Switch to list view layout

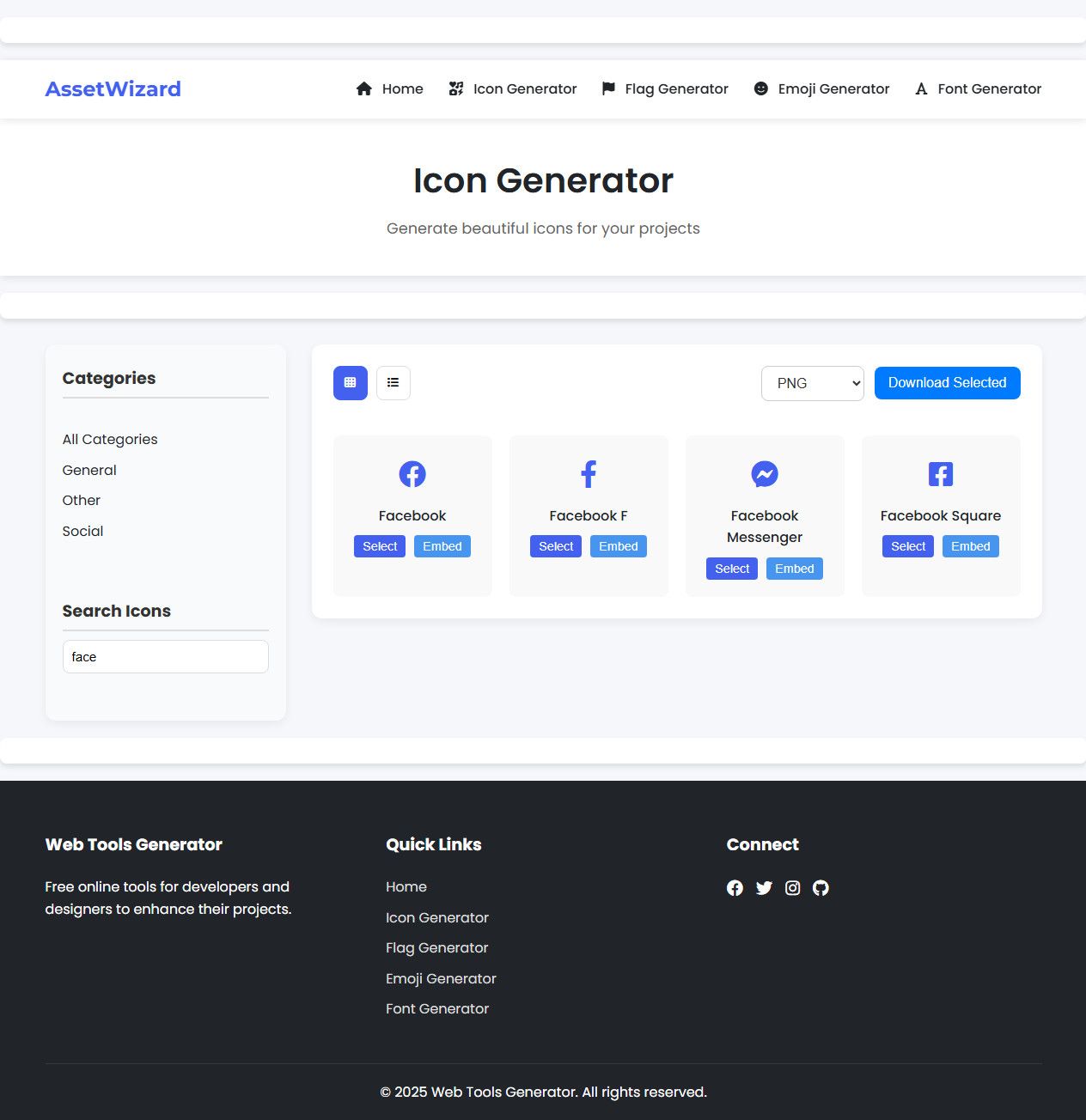click(394, 383)
